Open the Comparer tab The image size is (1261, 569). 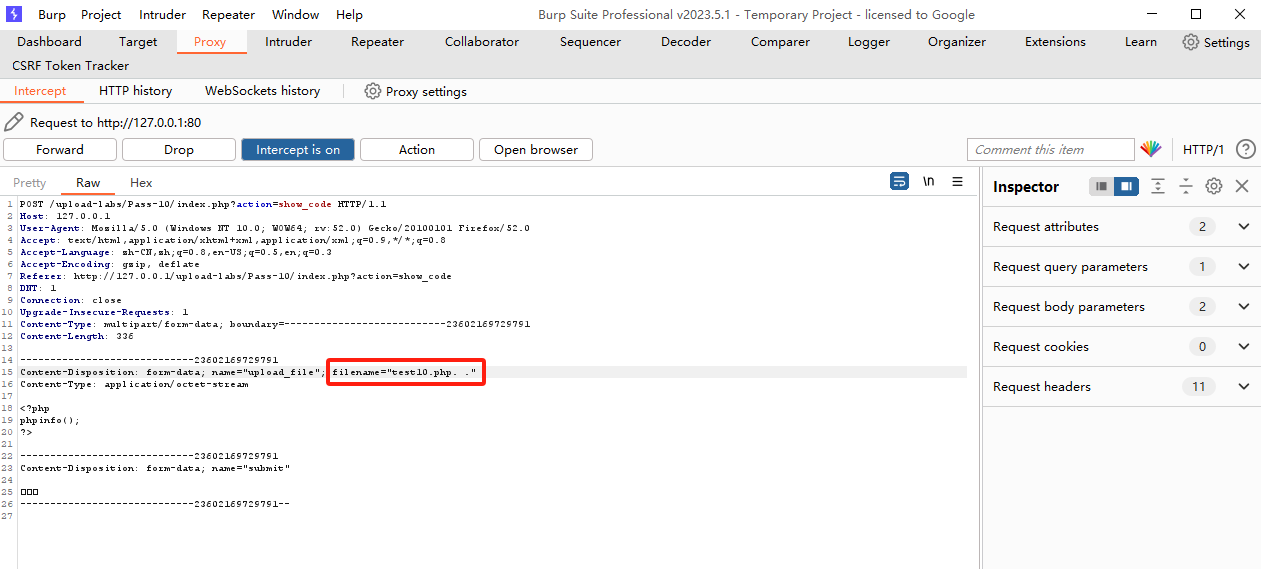(x=781, y=42)
